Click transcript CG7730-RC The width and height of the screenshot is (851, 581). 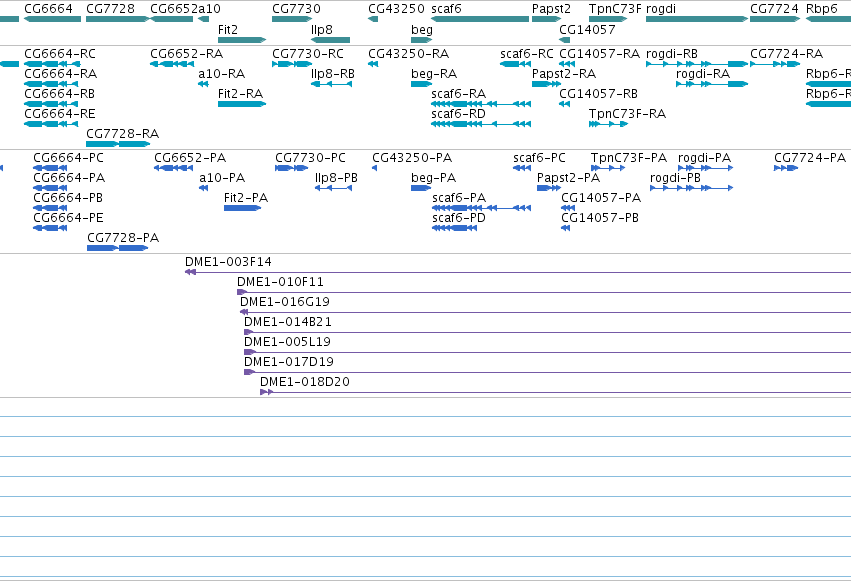292,64
